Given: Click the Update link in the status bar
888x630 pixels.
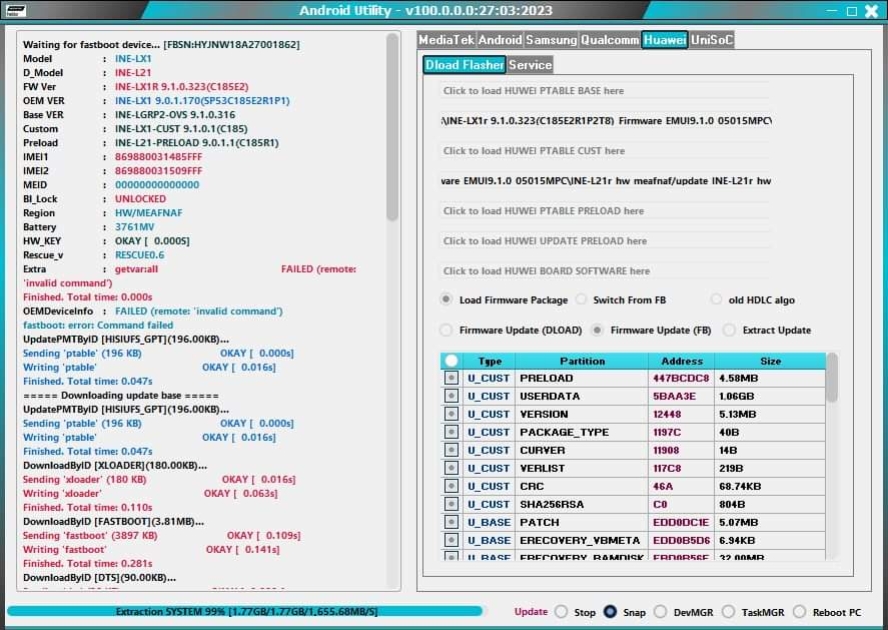Looking at the screenshot, I should click(531, 612).
